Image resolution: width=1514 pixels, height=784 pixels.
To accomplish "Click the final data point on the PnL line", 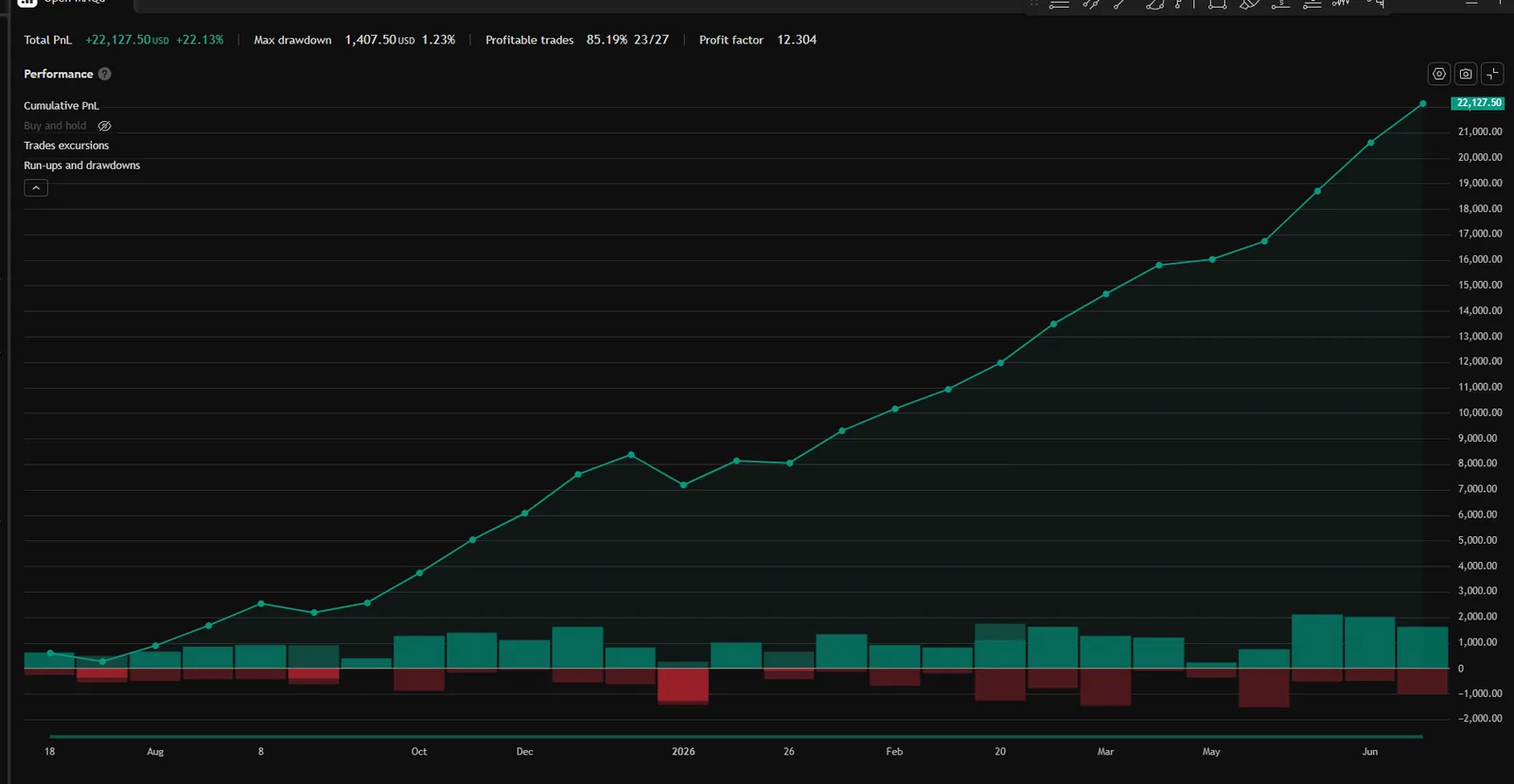I will [x=1423, y=104].
